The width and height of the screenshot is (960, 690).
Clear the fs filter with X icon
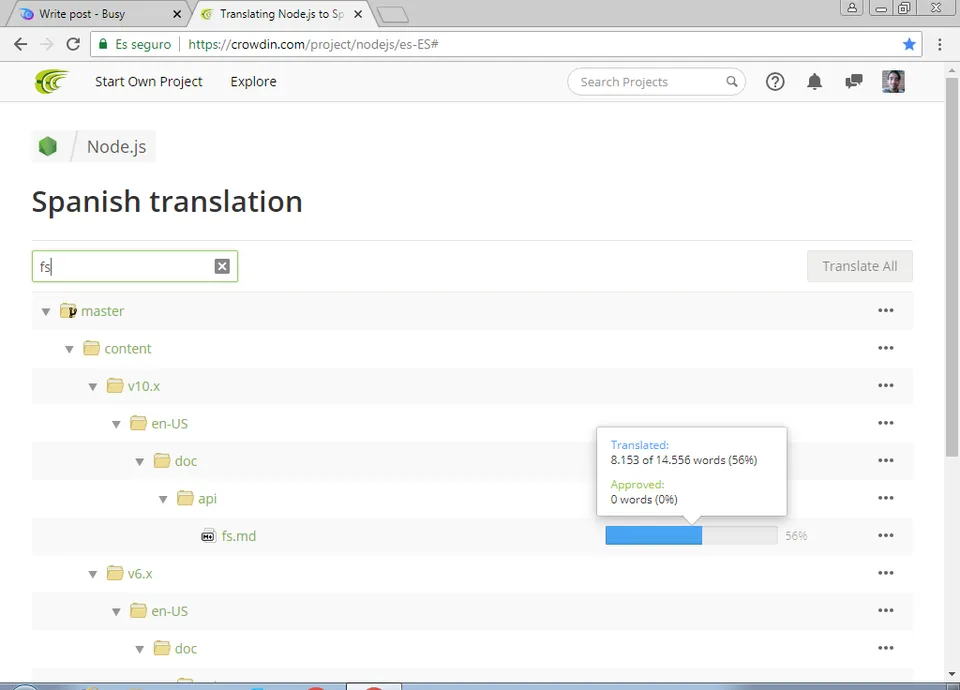(222, 266)
